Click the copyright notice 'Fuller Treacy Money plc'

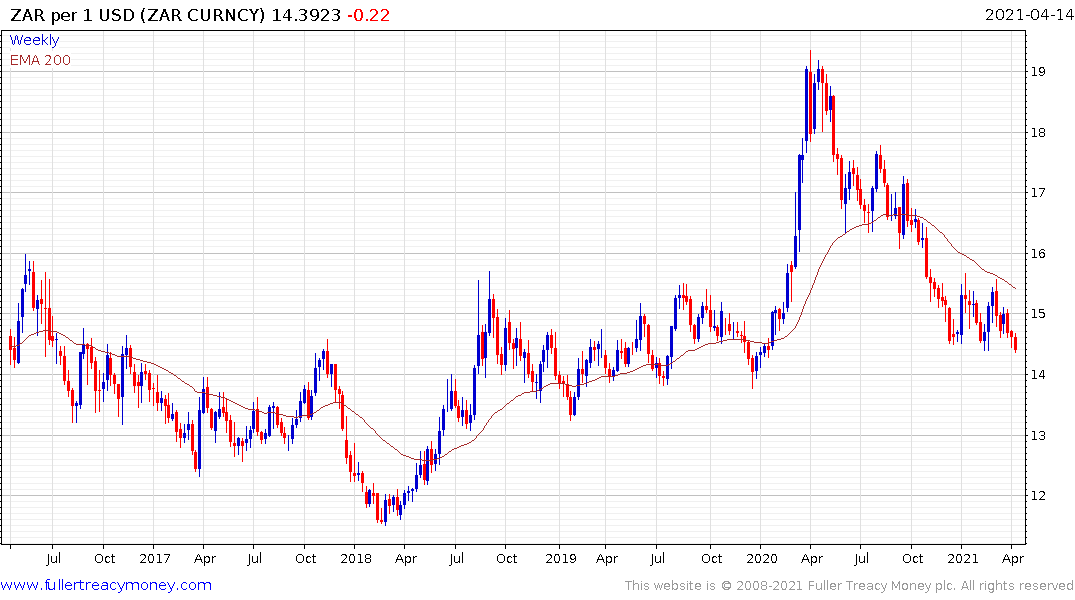pyautogui.click(x=881, y=586)
